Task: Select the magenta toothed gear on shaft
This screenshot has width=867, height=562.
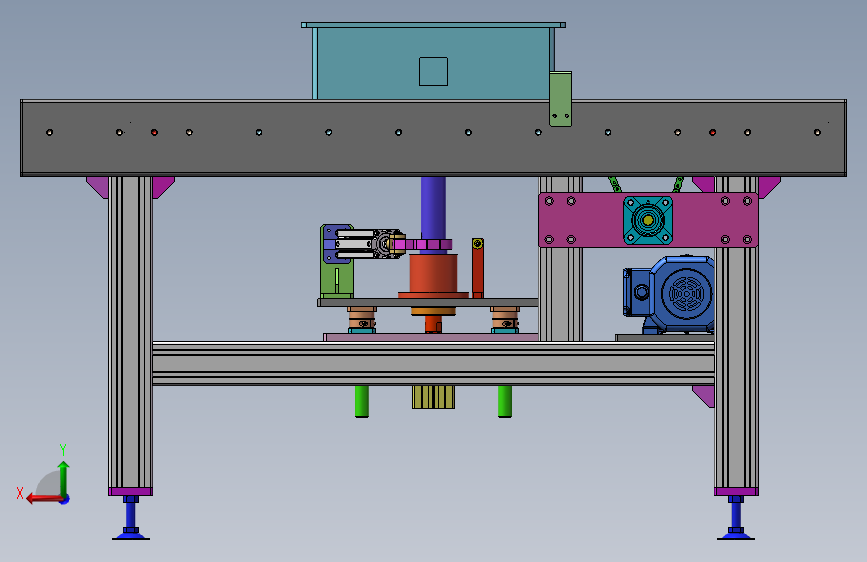Action: coord(423,244)
